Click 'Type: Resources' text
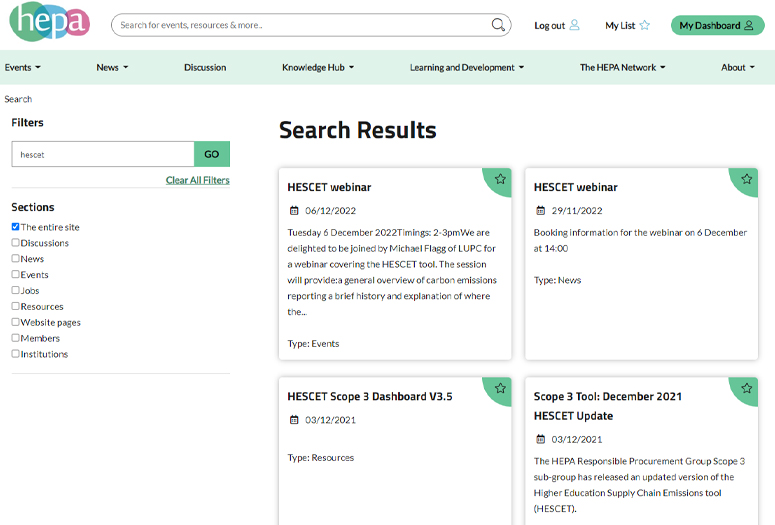 point(321,458)
